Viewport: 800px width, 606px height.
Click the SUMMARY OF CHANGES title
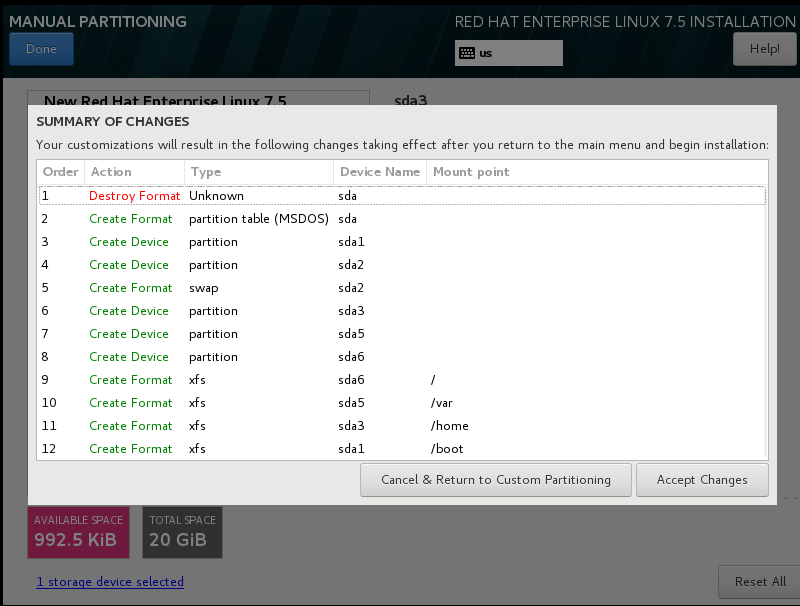pyautogui.click(x=113, y=121)
